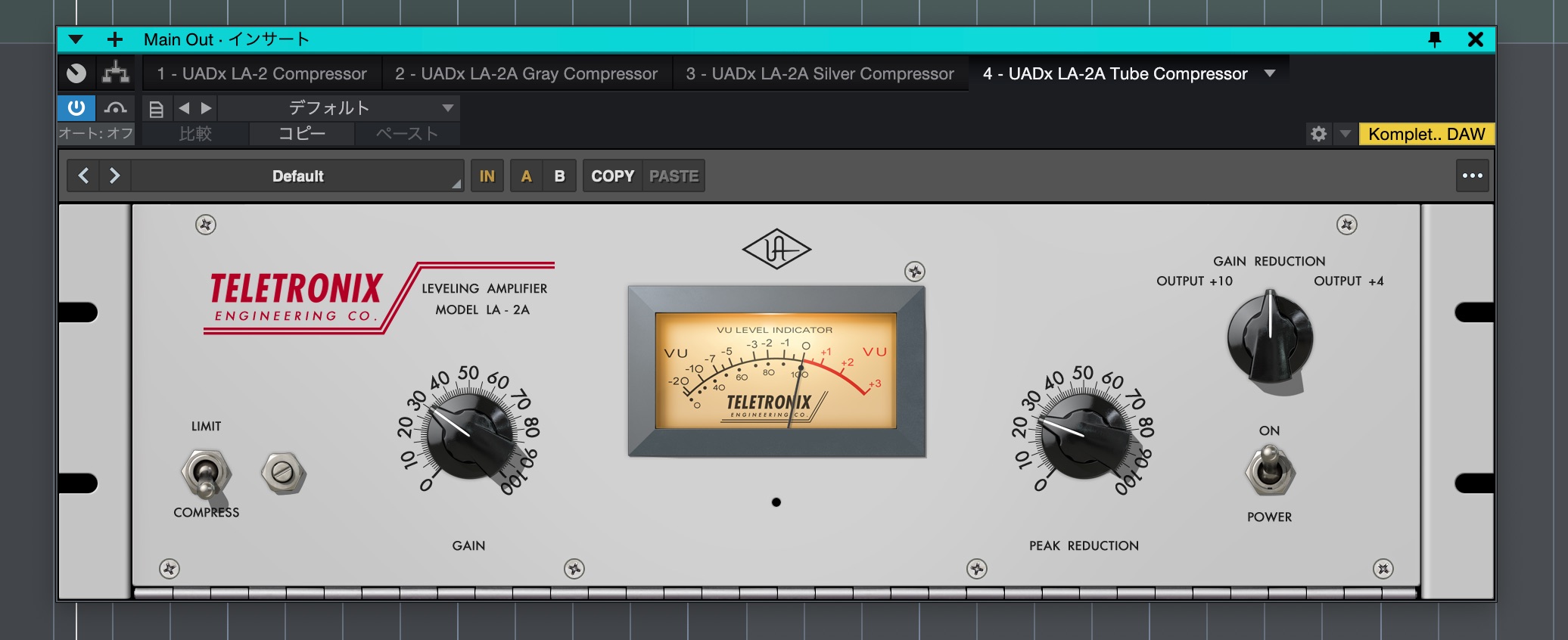Click the VU level indicator meter

pos(776,371)
